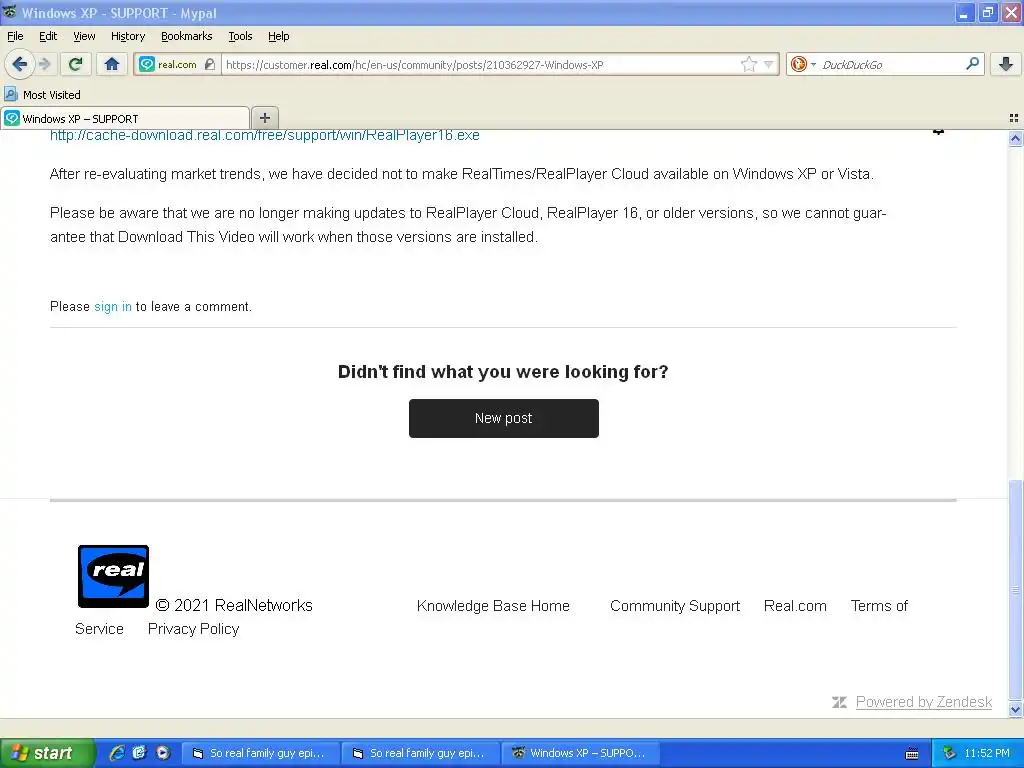
Task: Click the 11:52 PM clock
Action: [987, 754]
